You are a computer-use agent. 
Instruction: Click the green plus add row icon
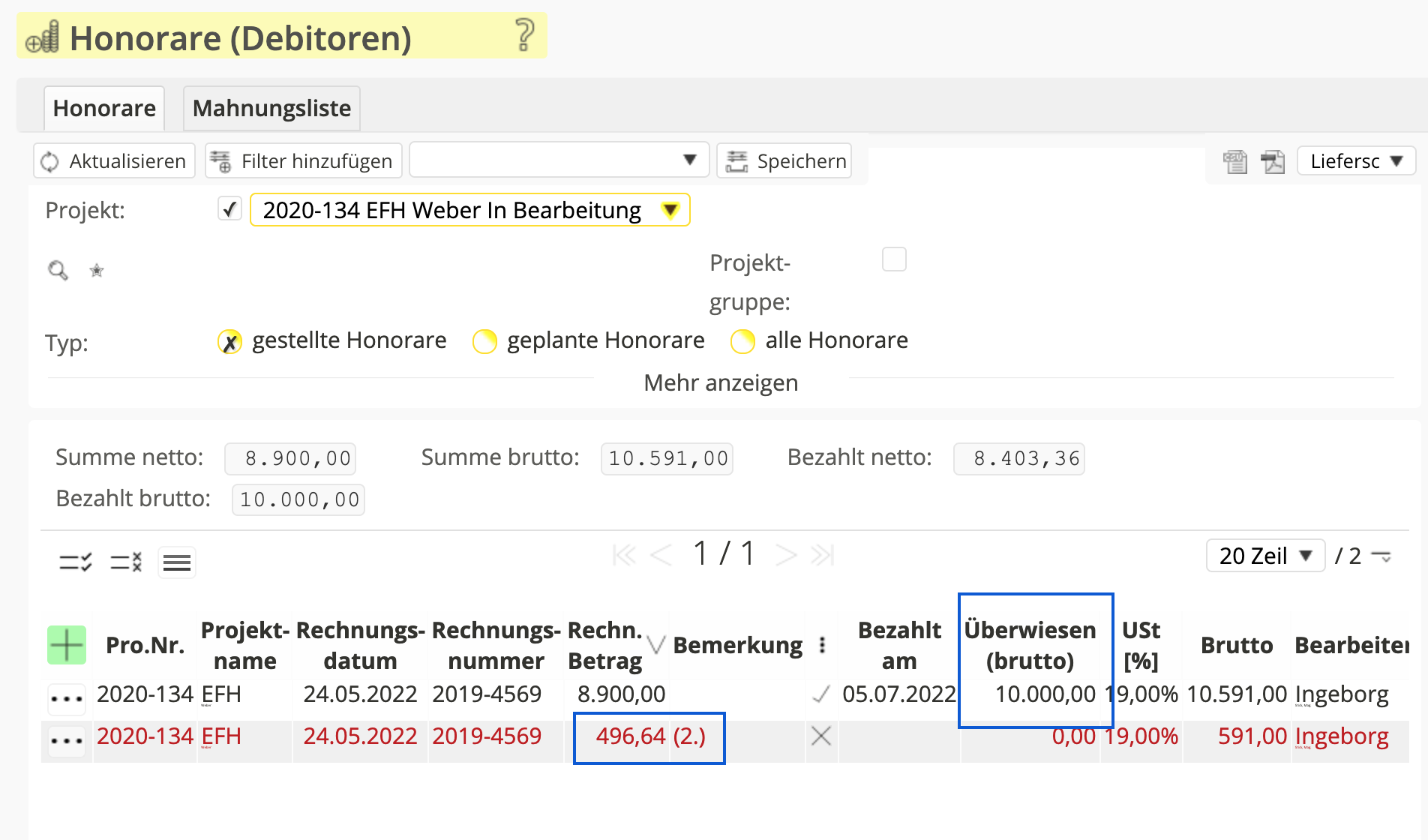point(67,645)
